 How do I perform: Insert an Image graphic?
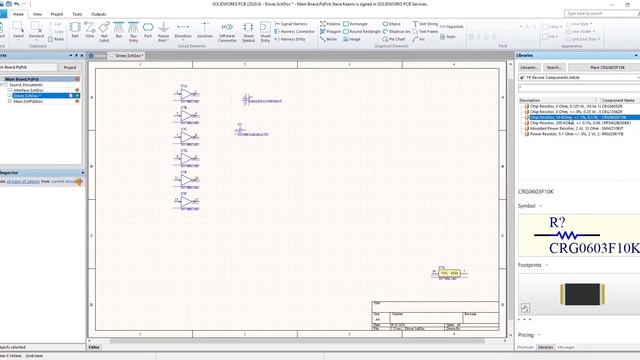click(352, 39)
